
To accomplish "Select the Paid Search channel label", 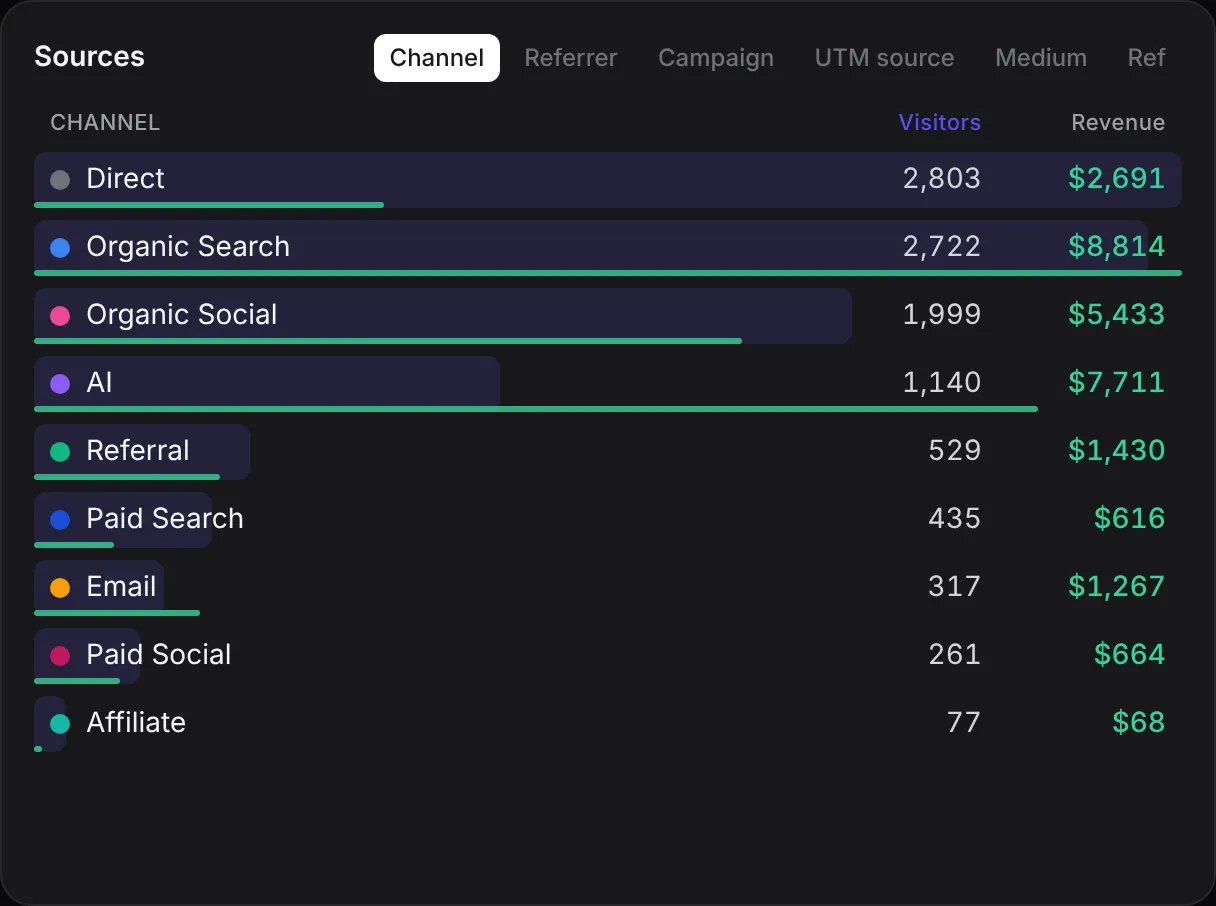I will coord(165,519).
